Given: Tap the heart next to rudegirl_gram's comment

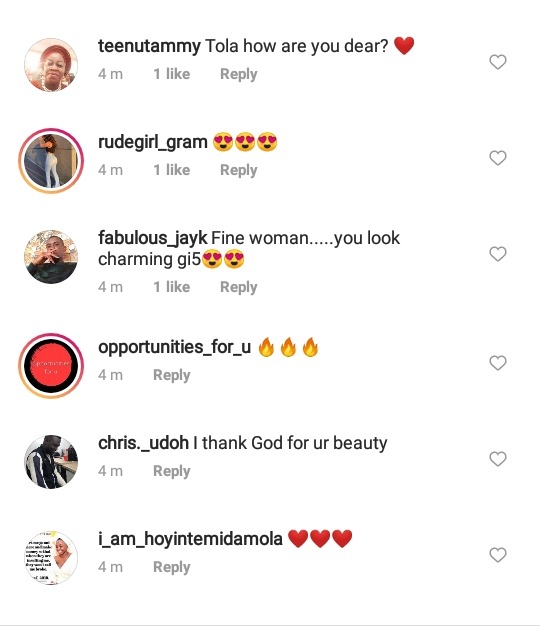Looking at the screenshot, I should 498,158.
